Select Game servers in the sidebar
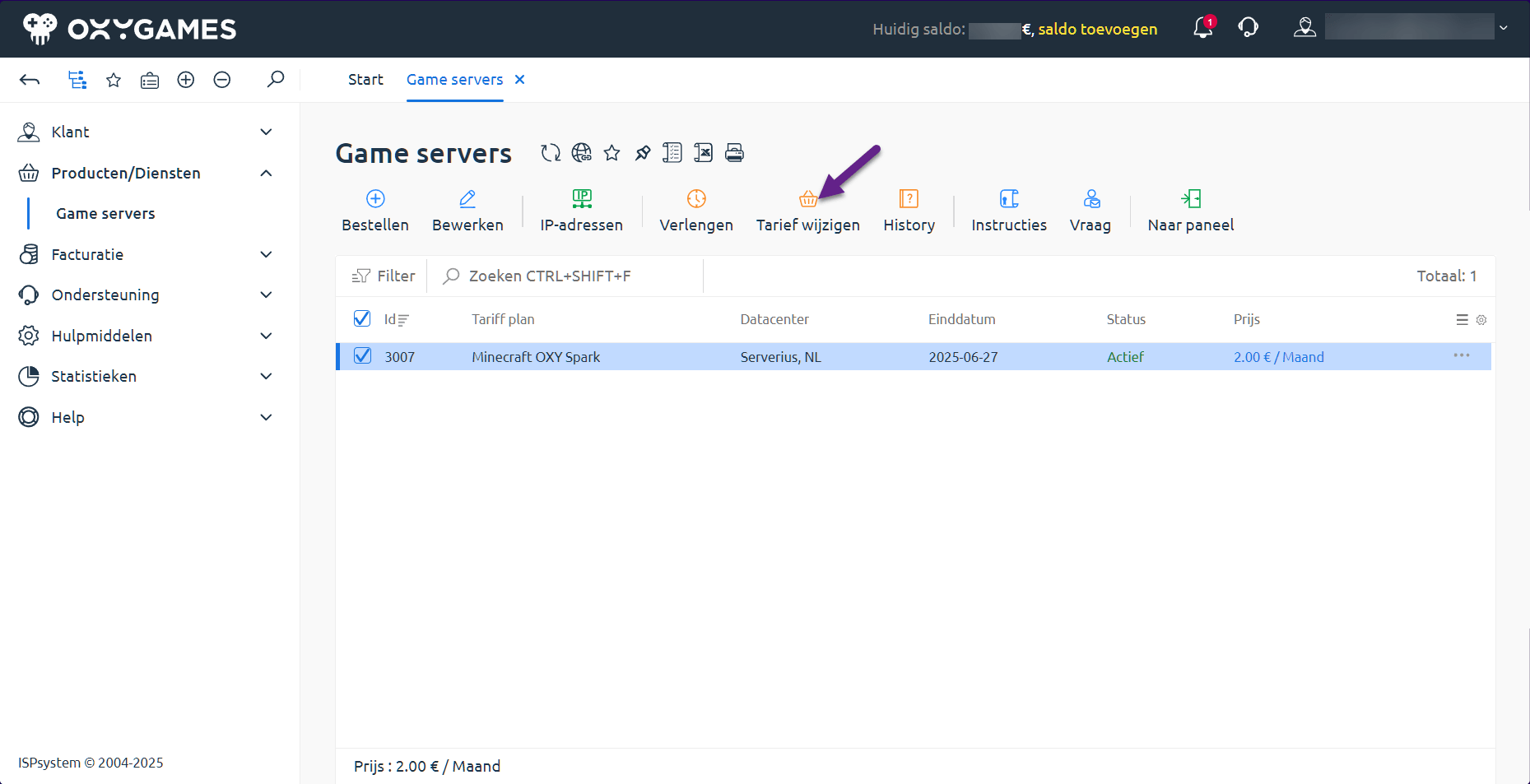 pyautogui.click(x=105, y=213)
